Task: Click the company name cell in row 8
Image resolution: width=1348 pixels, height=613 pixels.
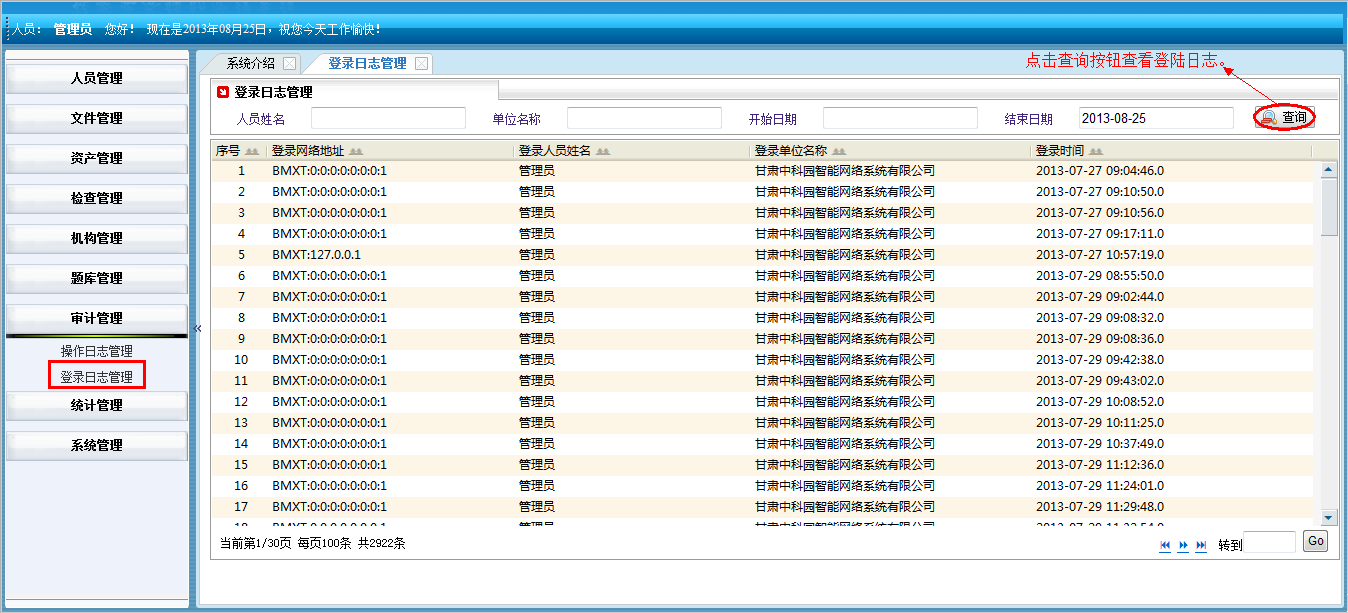Action: 845,318
